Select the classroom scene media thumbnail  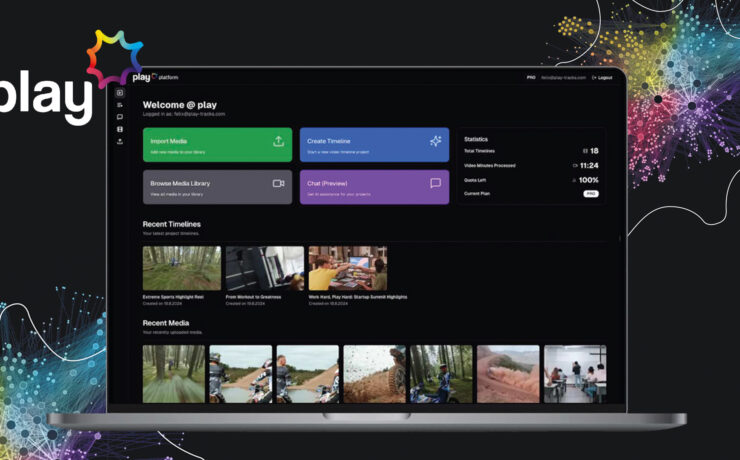pyautogui.click(x=575, y=374)
